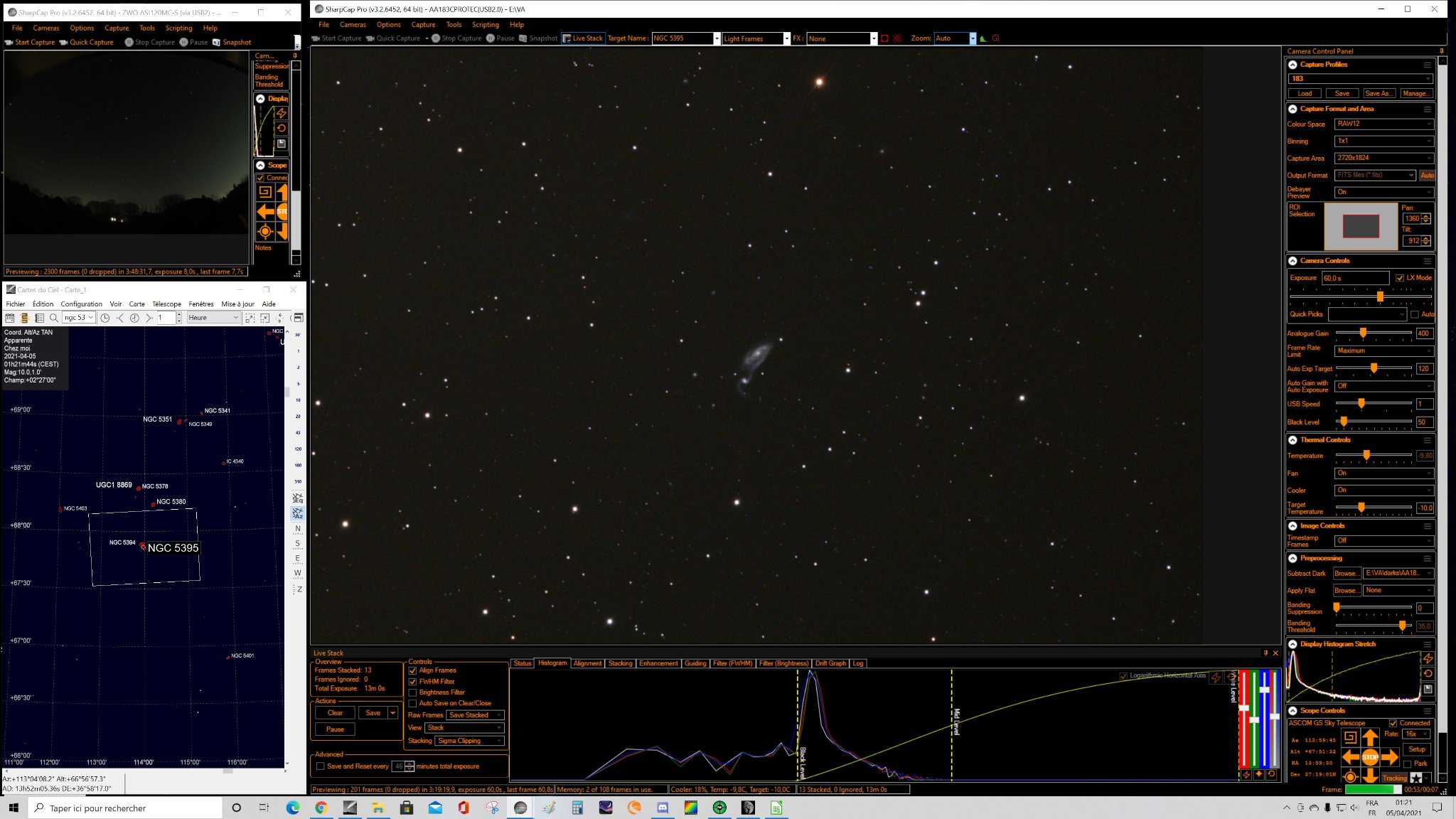Open Windows Task View on the taskbar
The width and height of the screenshot is (1456, 819).
tap(264, 808)
